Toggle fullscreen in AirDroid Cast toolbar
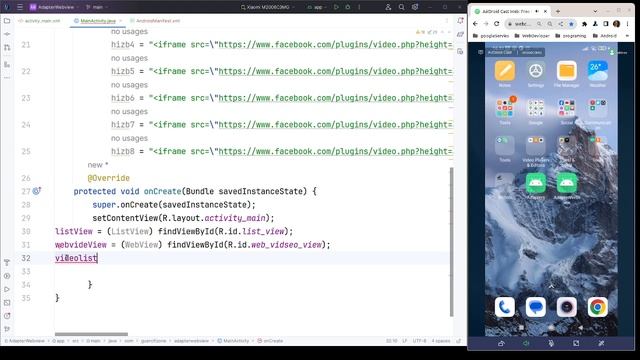 (576, 343)
